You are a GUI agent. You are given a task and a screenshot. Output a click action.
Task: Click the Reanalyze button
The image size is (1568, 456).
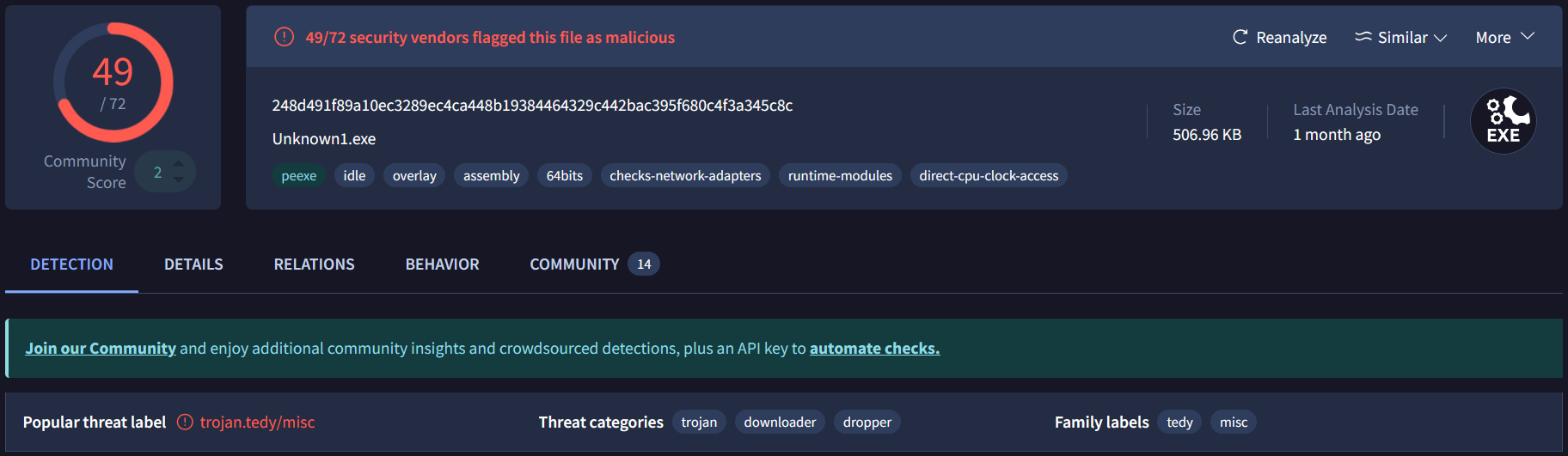click(1279, 37)
